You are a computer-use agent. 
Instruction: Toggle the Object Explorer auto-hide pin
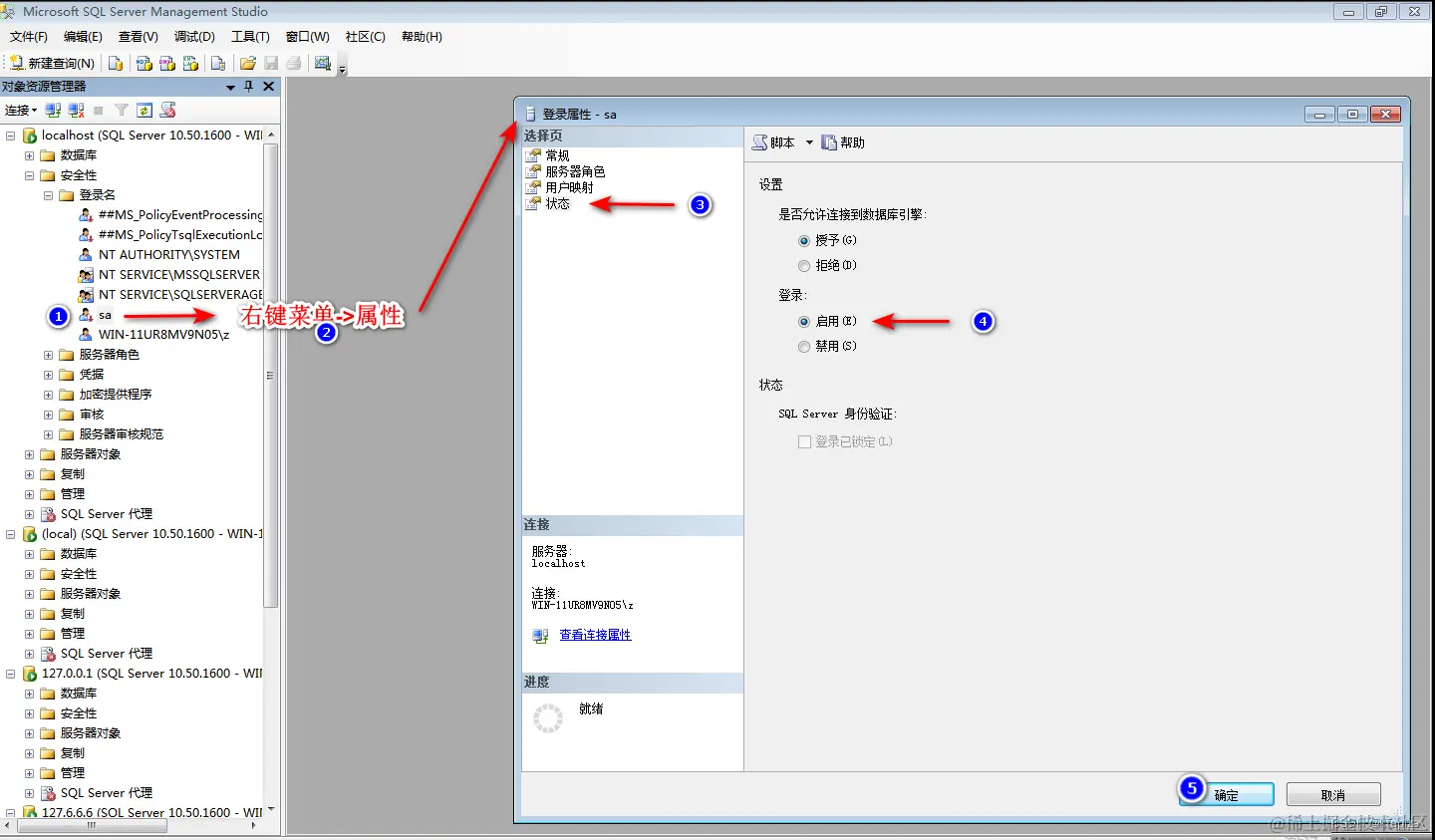click(x=249, y=87)
